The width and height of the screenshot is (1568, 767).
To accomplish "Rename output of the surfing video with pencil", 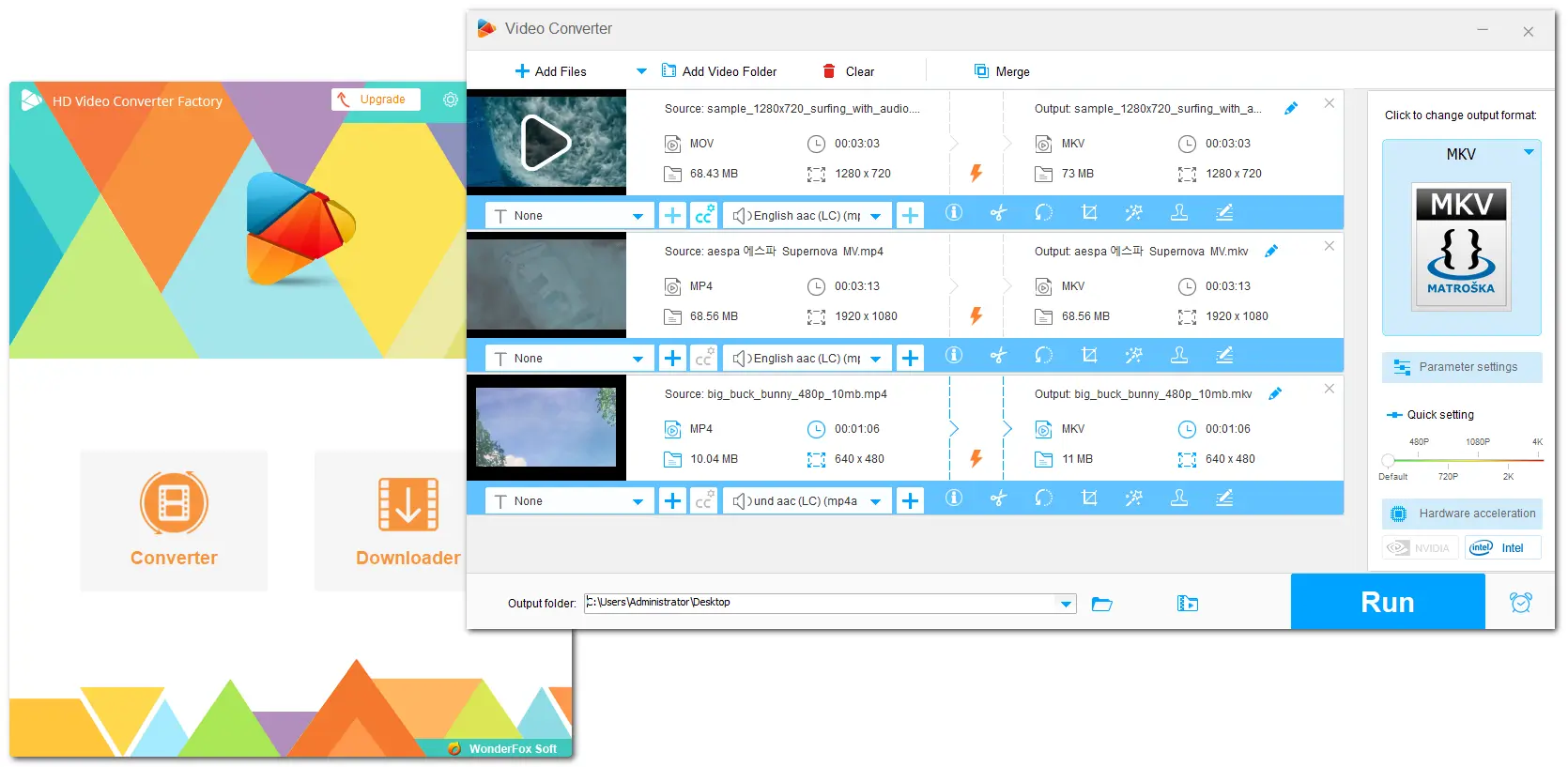I will click(1291, 109).
